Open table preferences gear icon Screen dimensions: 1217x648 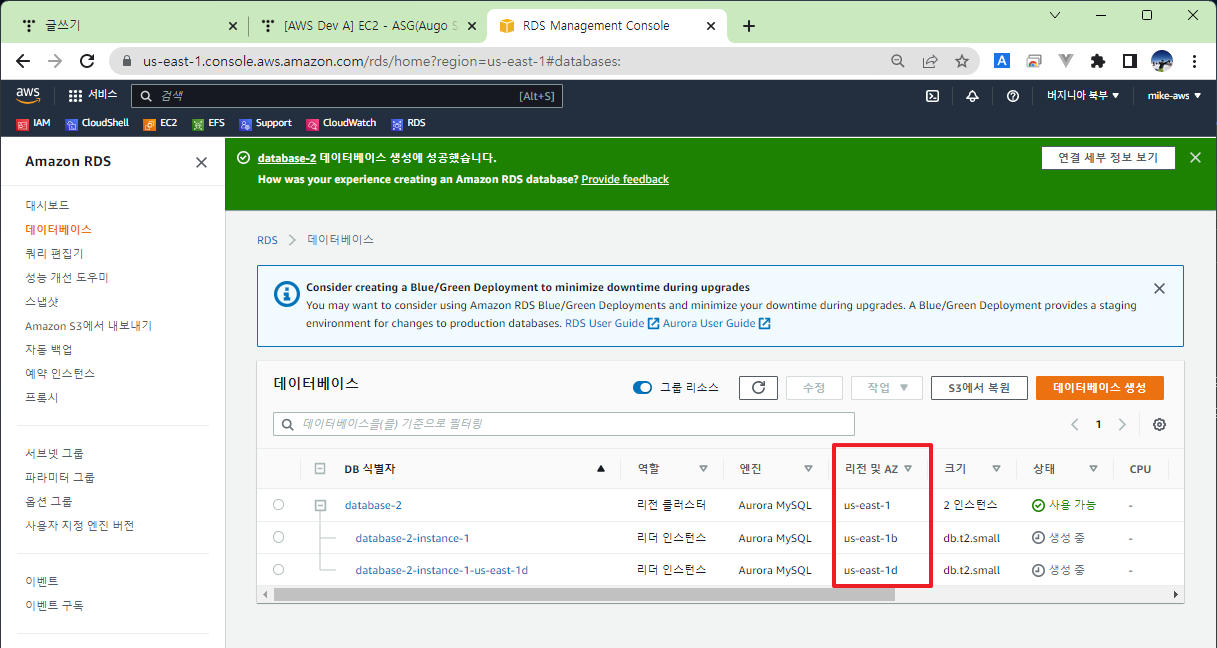click(1159, 424)
